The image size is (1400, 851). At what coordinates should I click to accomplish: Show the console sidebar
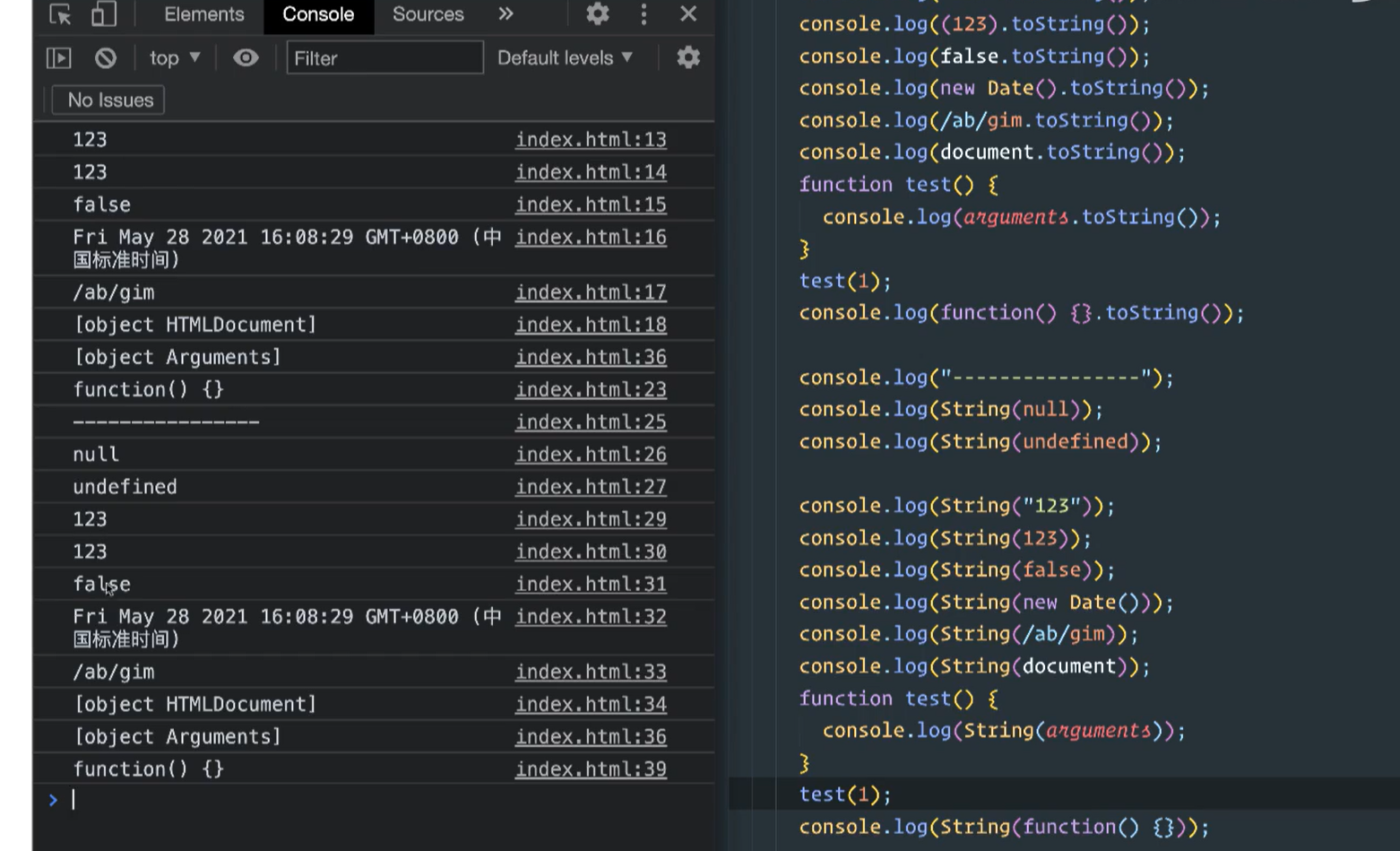tap(59, 58)
